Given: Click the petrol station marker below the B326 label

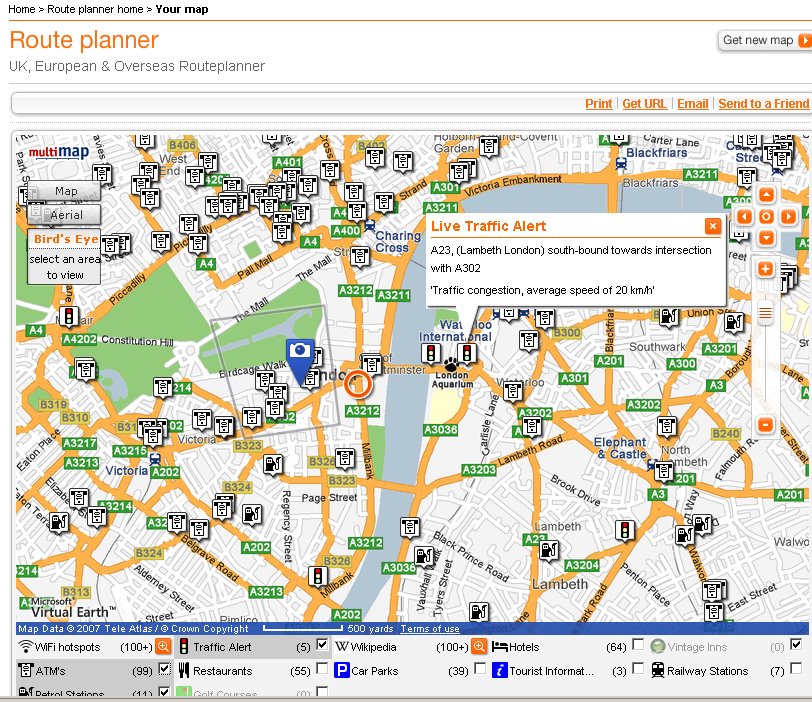Looking at the screenshot, I should click(x=273, y=464).
